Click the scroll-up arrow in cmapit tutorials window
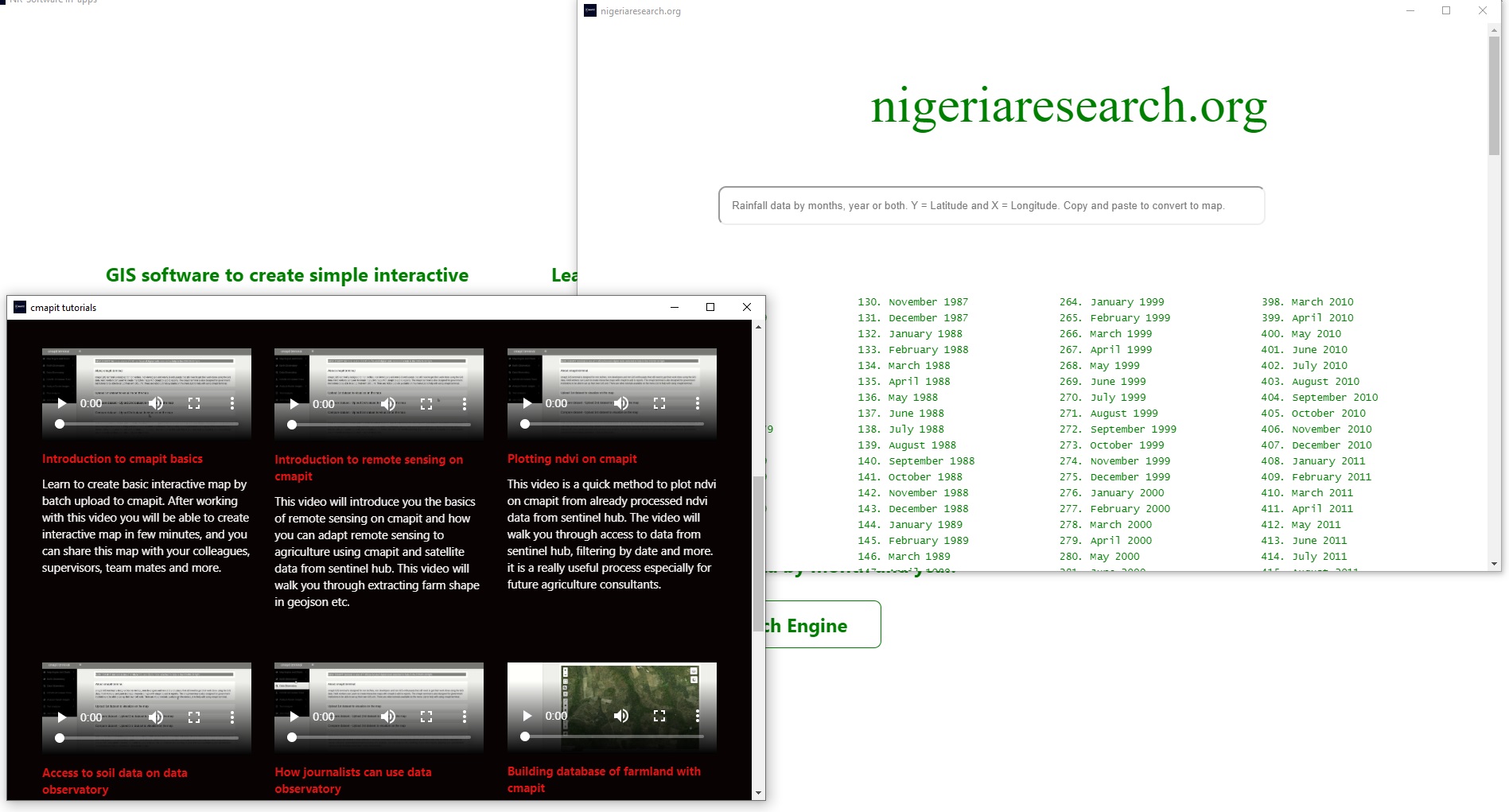Image resolution: width=1509 pixels, height=812 pixels. click(x=758, y=327)
